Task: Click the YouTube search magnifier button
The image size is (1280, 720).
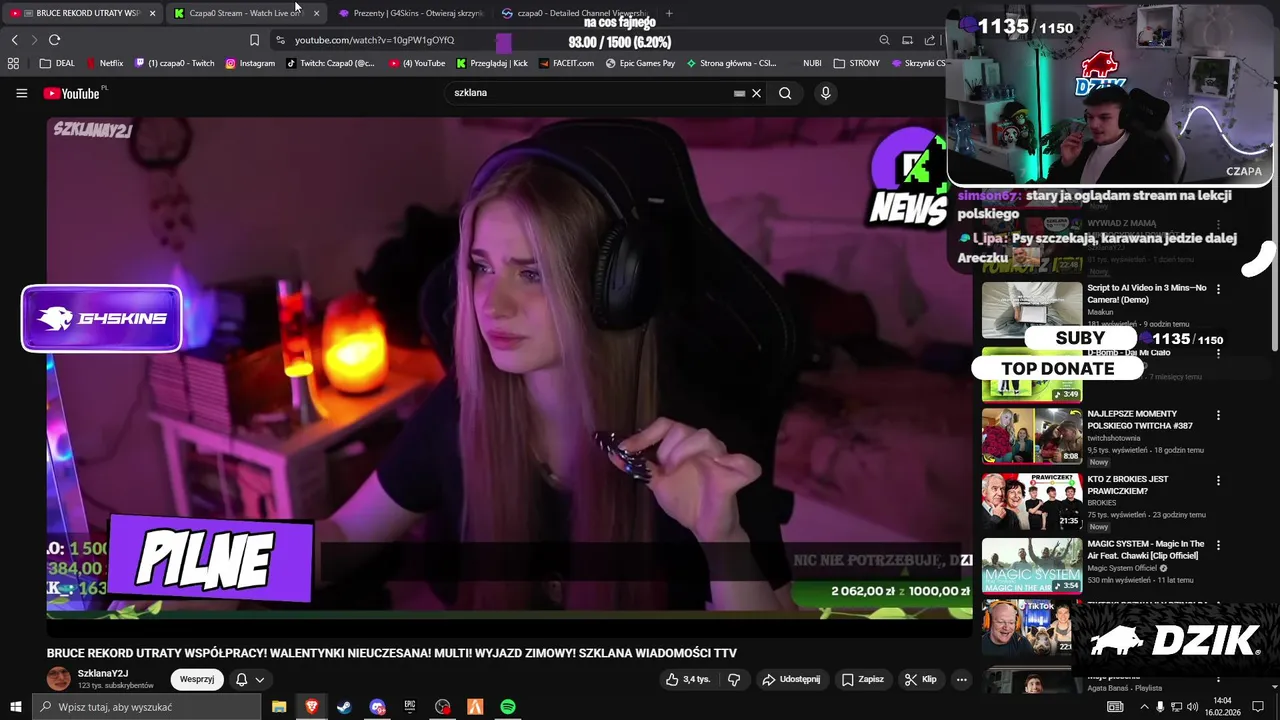Action: pyautogui.click(x=785, y=93)
